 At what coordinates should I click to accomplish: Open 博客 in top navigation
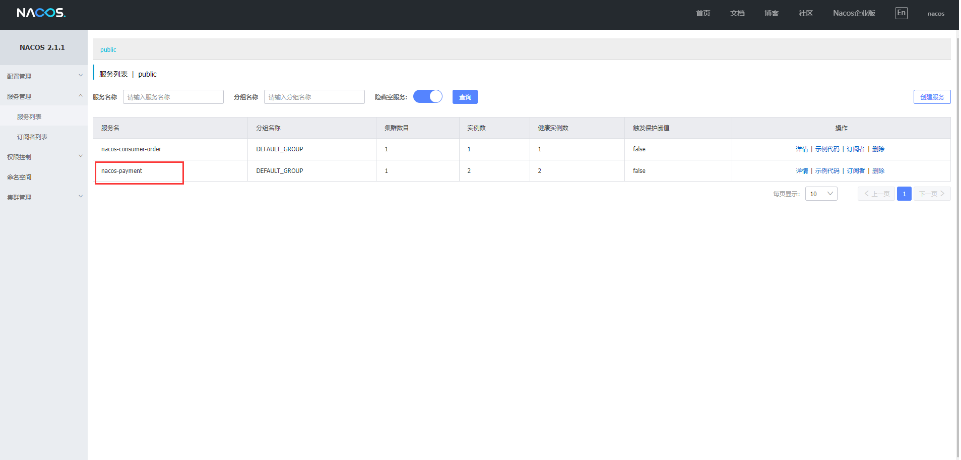coord(772,13)
